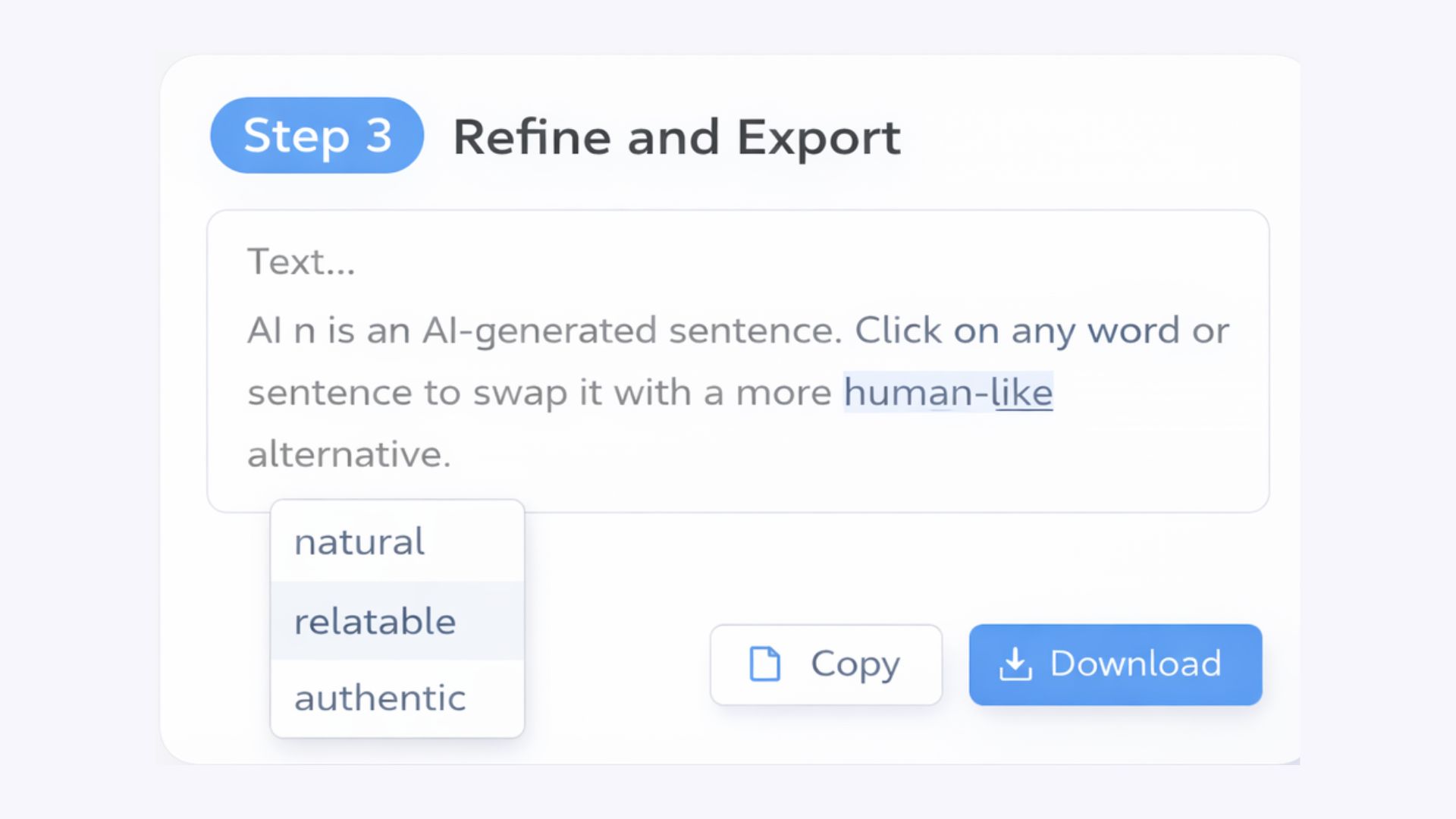The image size is (1456, 819).
Task: Click the "Text..." placeholder label
Action: pos(301,262)
